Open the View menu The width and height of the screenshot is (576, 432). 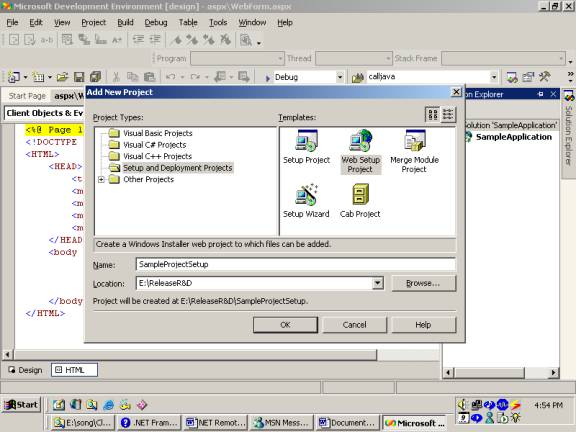coord(62,22)
